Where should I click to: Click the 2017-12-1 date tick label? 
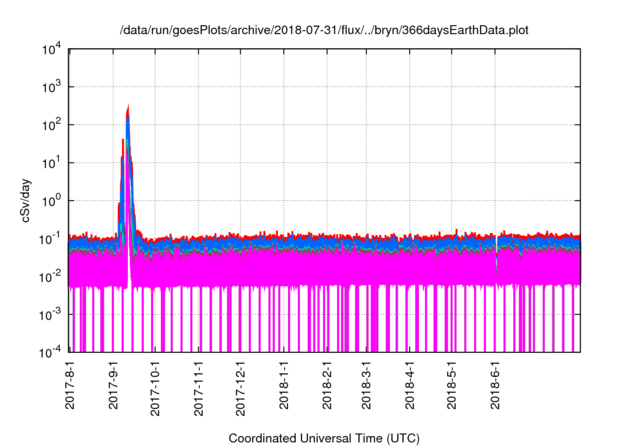(240, 388)
